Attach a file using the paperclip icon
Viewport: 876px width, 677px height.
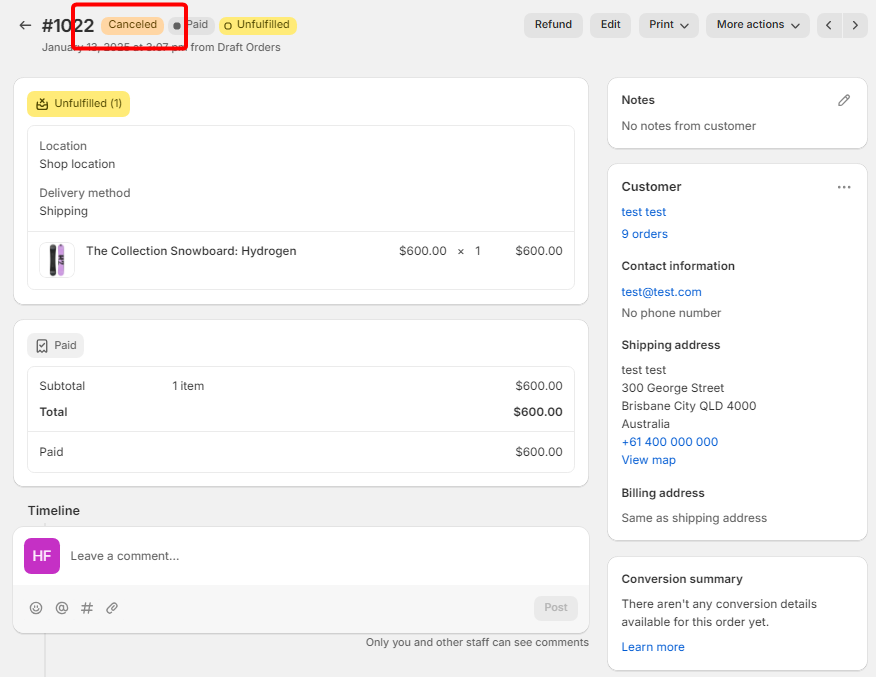click(112, 607)
